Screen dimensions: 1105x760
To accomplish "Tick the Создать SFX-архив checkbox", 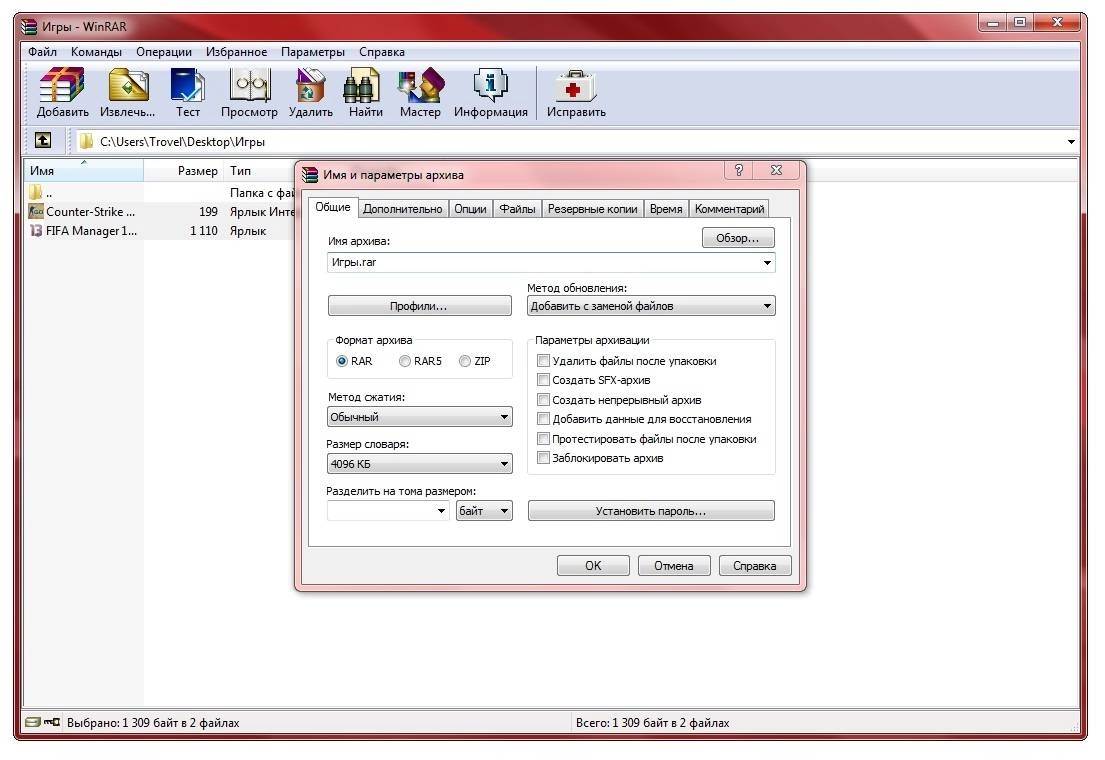I will 543,380.
